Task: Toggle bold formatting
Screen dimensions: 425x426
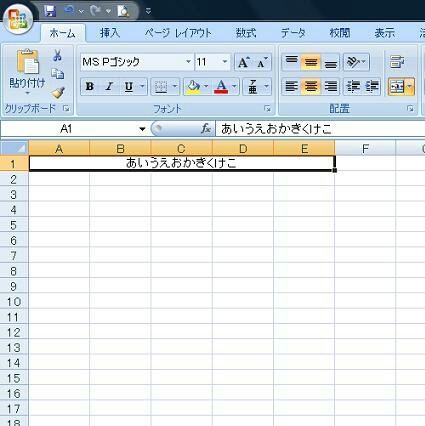Action: click(90, 87)
